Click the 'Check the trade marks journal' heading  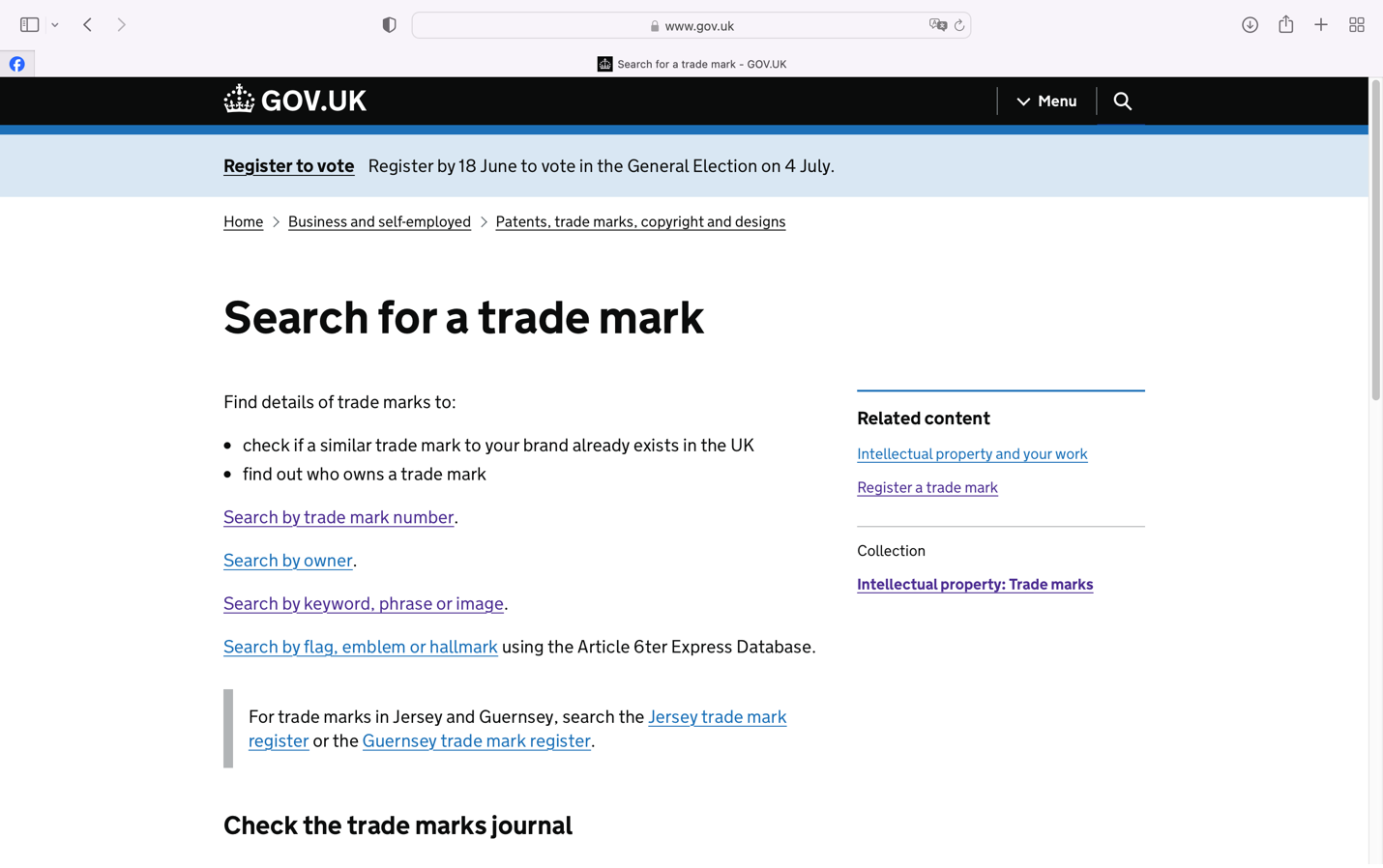click(397, 825)
